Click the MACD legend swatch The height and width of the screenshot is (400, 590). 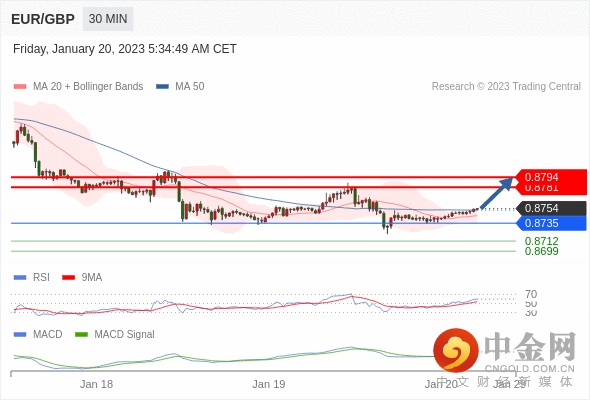click(20, 334)
